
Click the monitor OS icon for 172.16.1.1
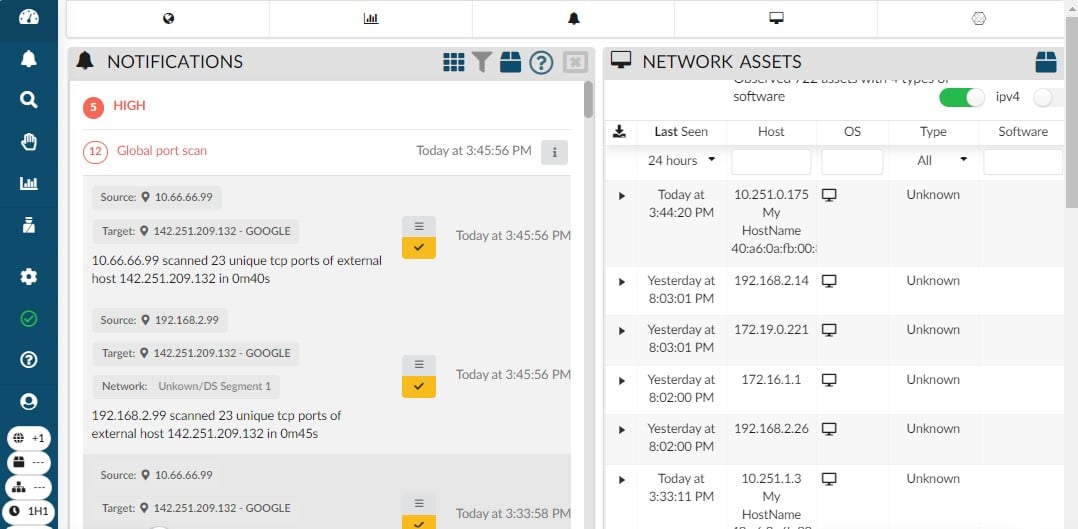[x=829, y=380]
